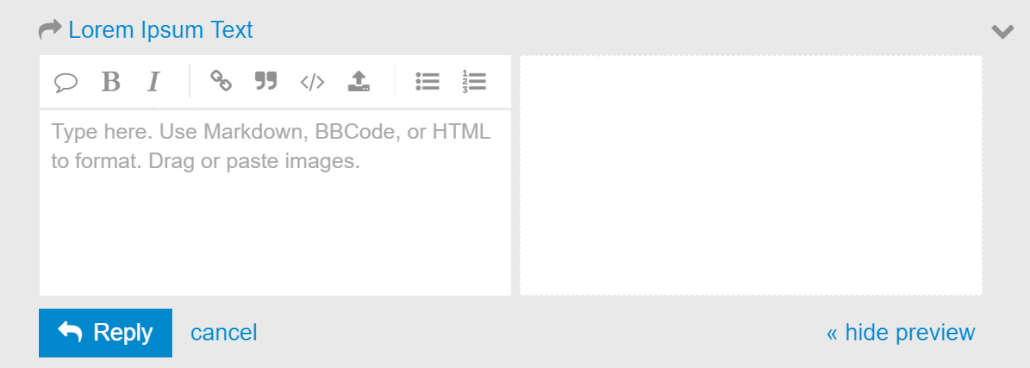This screenshot has width=1030, height=368.
Task: Click empty toolbar space after numbered list icon
Action: click(499, 81)
